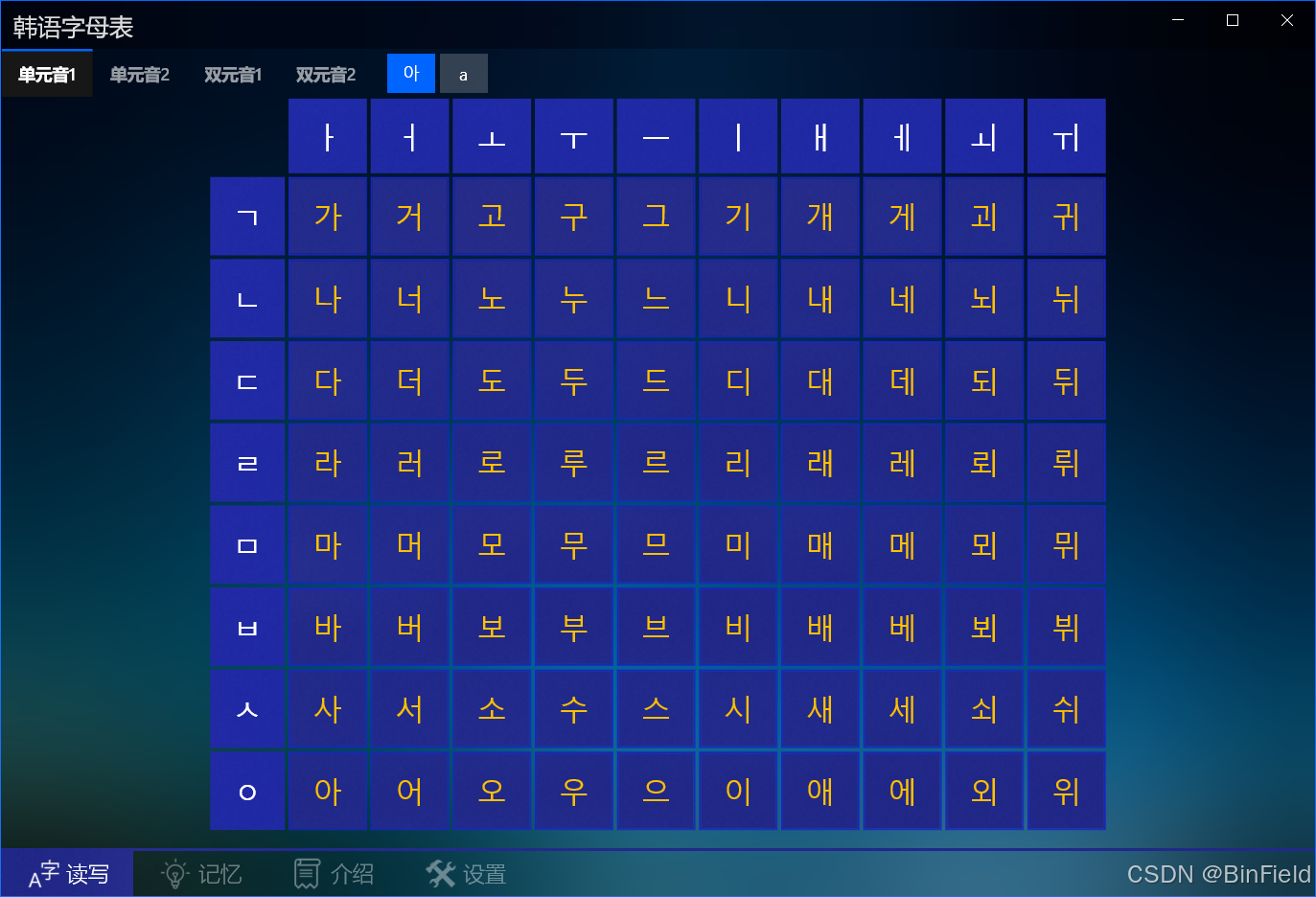
Task: Switch to 双元音1 tab
Action: (232, 74)
